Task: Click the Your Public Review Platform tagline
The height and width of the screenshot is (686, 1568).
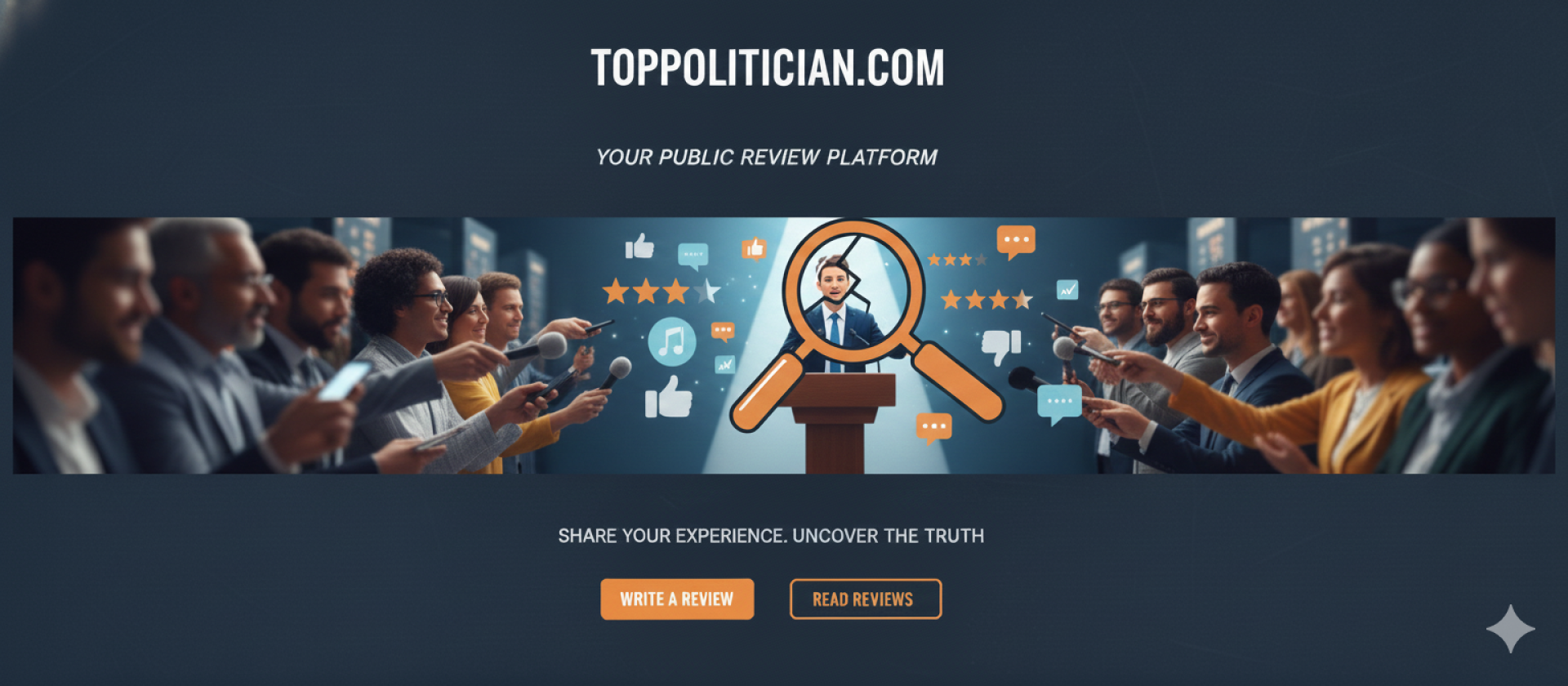Action: click(x=767, y=158)
